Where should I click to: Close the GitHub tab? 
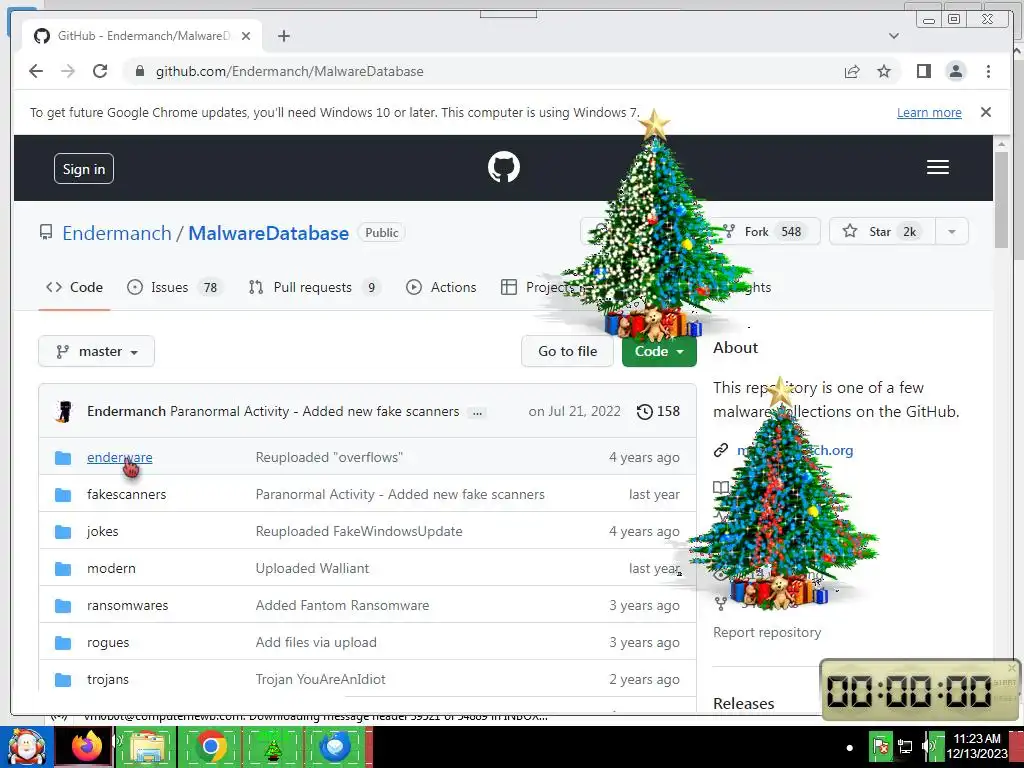pos(246,36)
